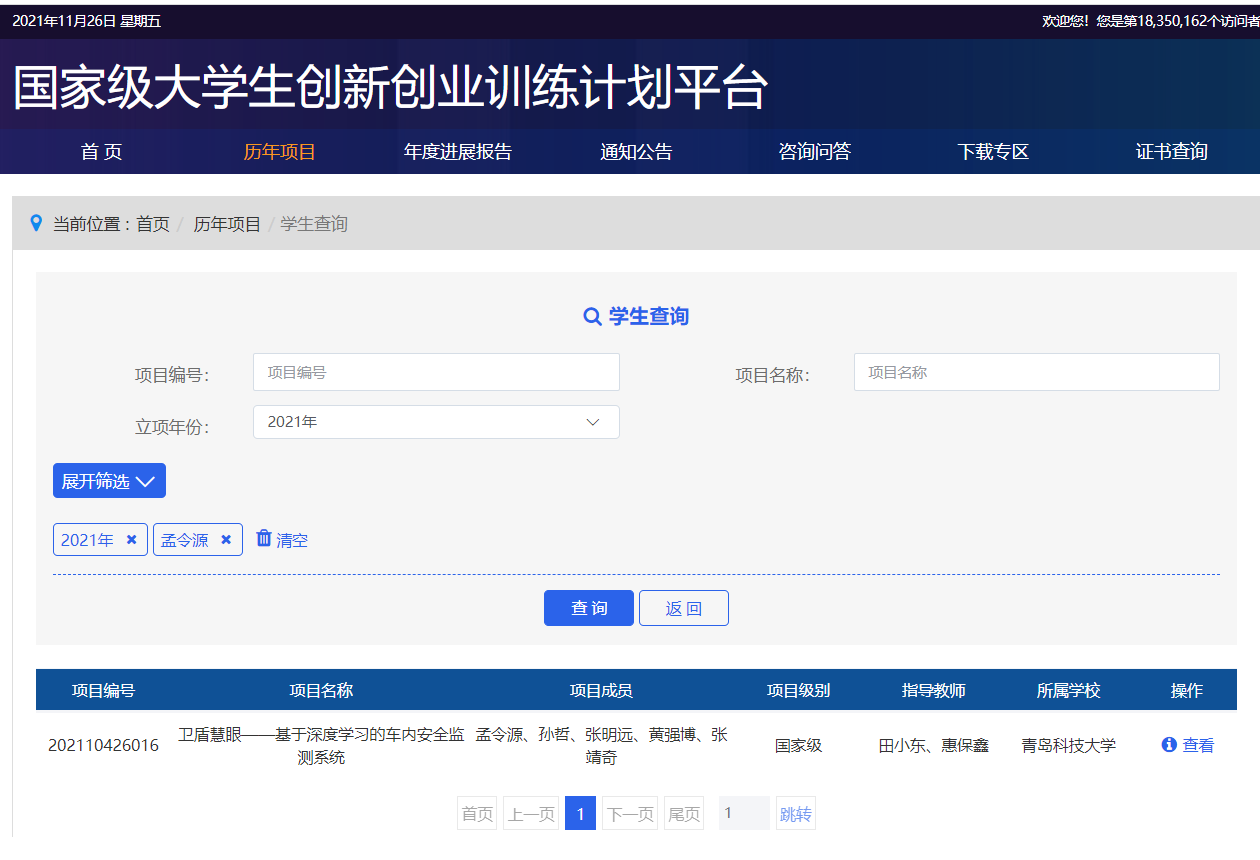The image size is (1260, 860).
Task: Click the 跳转 page jump button
Action: click(x=795, y=814)
